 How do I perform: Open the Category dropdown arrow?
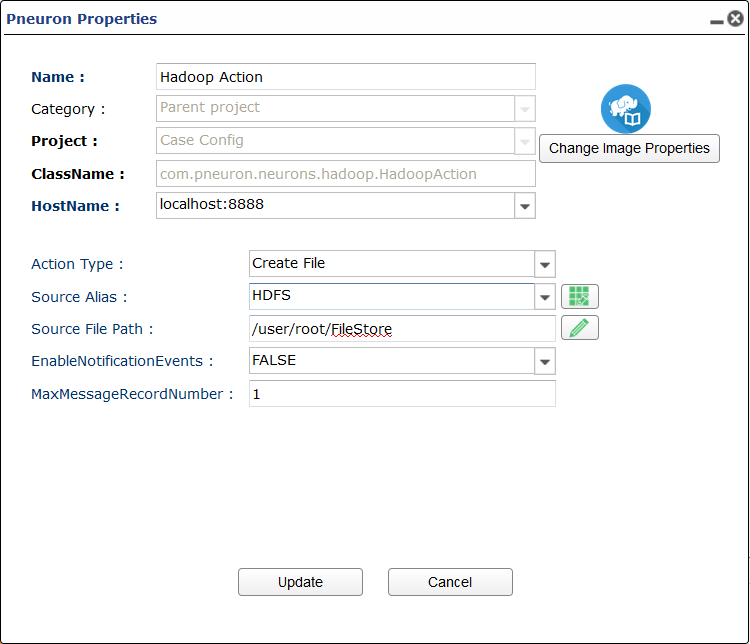[x=525, y=109]
